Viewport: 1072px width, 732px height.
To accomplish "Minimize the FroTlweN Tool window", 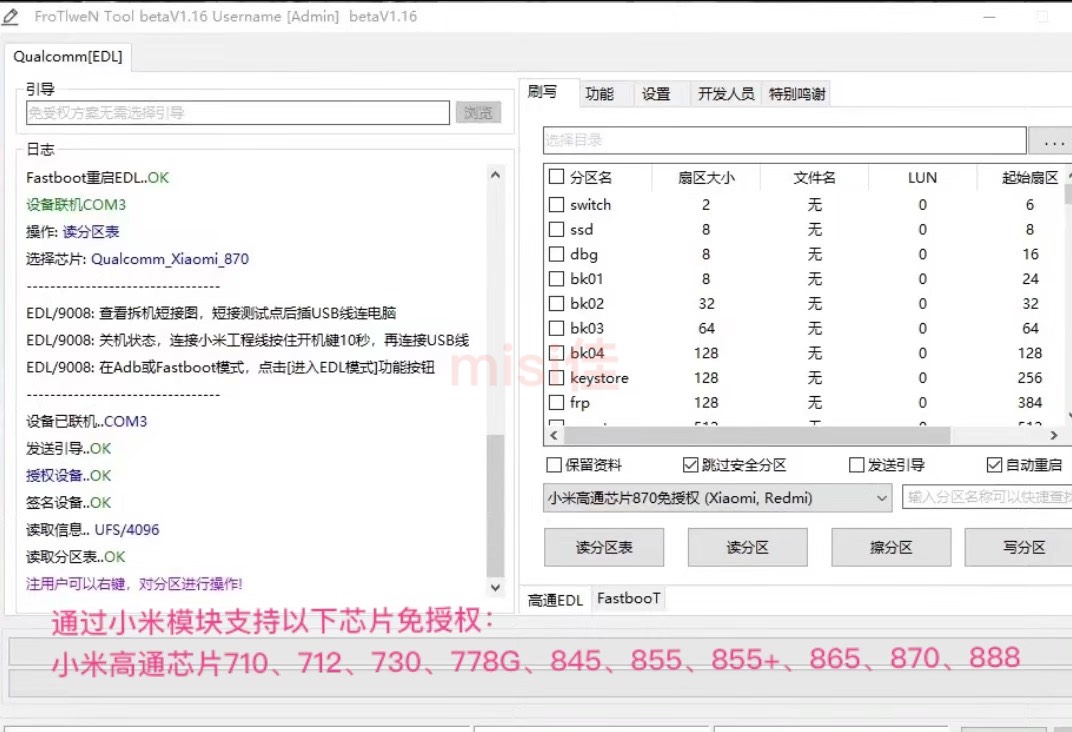I will tap(989, 16).
